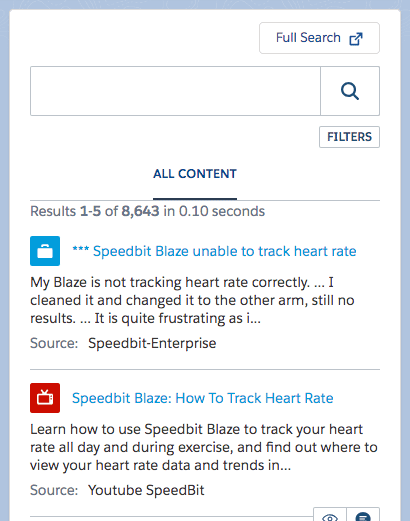410x521 pixels.
Task: Click the 'Results 1-5 of 8,643' summary text
Action: (x=147, y=211)
